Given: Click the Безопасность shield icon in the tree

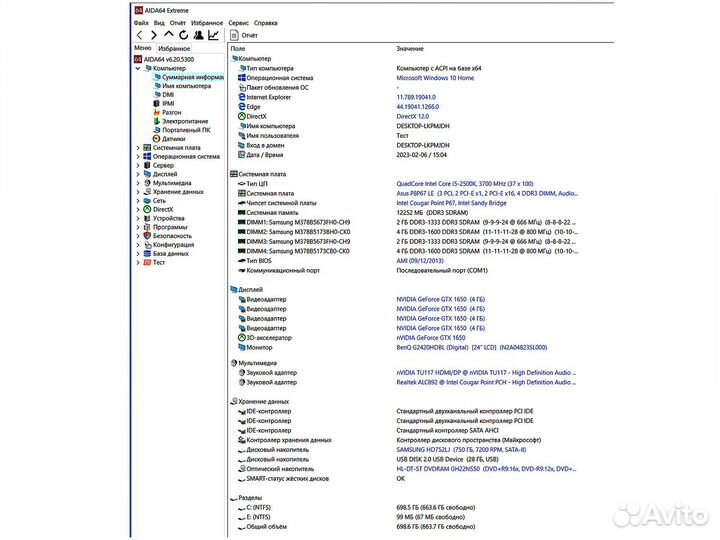Looking at the screenshot, I should [147, 236].
